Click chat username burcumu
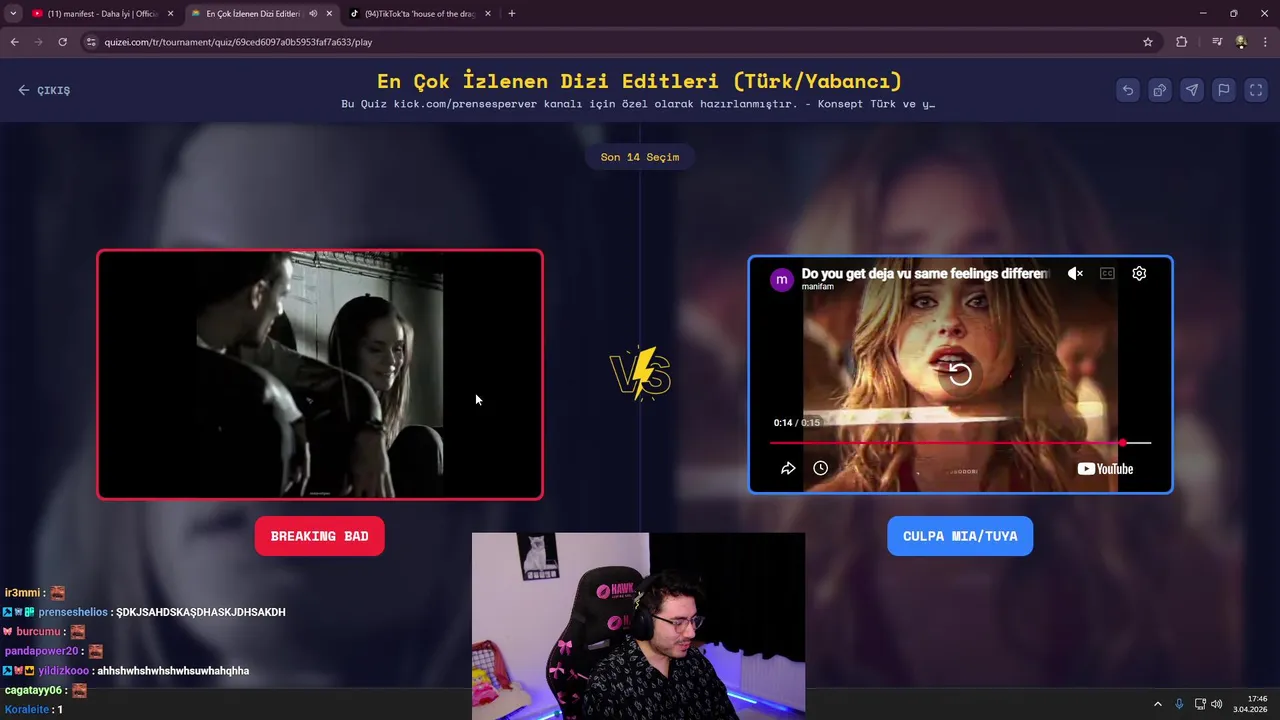Image resolution: width=1280 pixels, height=720 pixels. (39, 632)
